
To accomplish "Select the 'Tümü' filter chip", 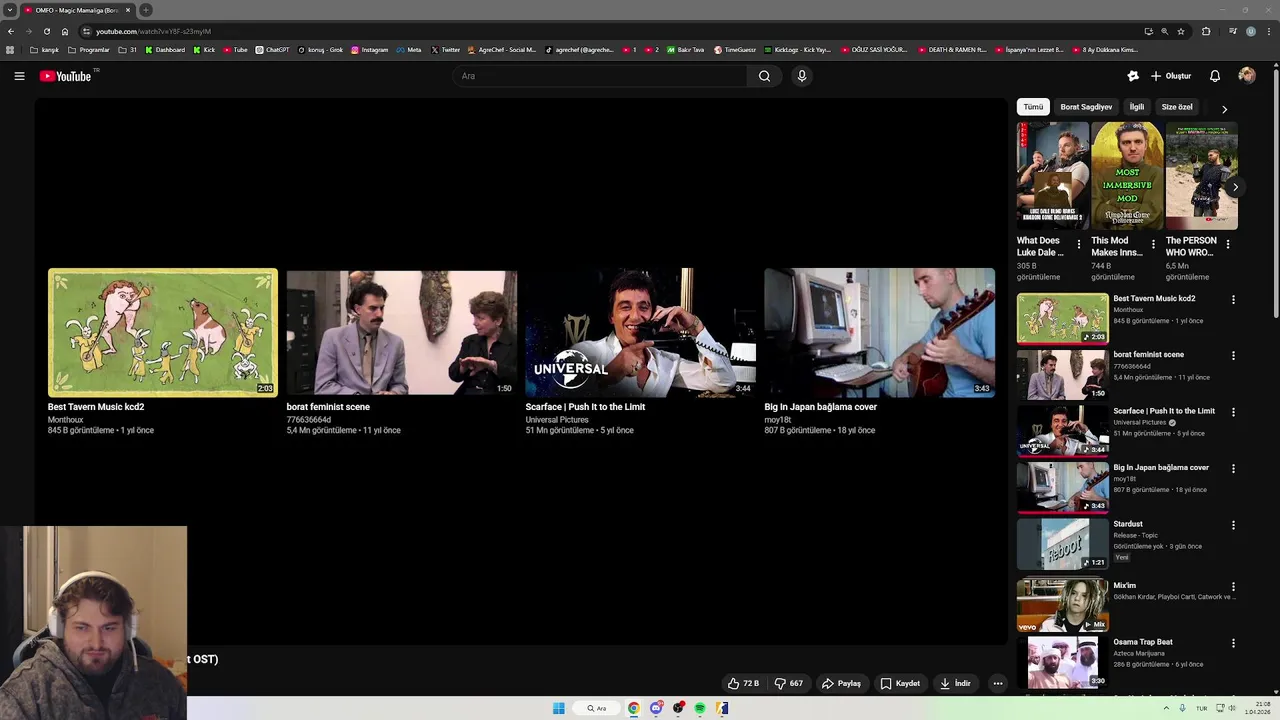I will (1033, 107).
